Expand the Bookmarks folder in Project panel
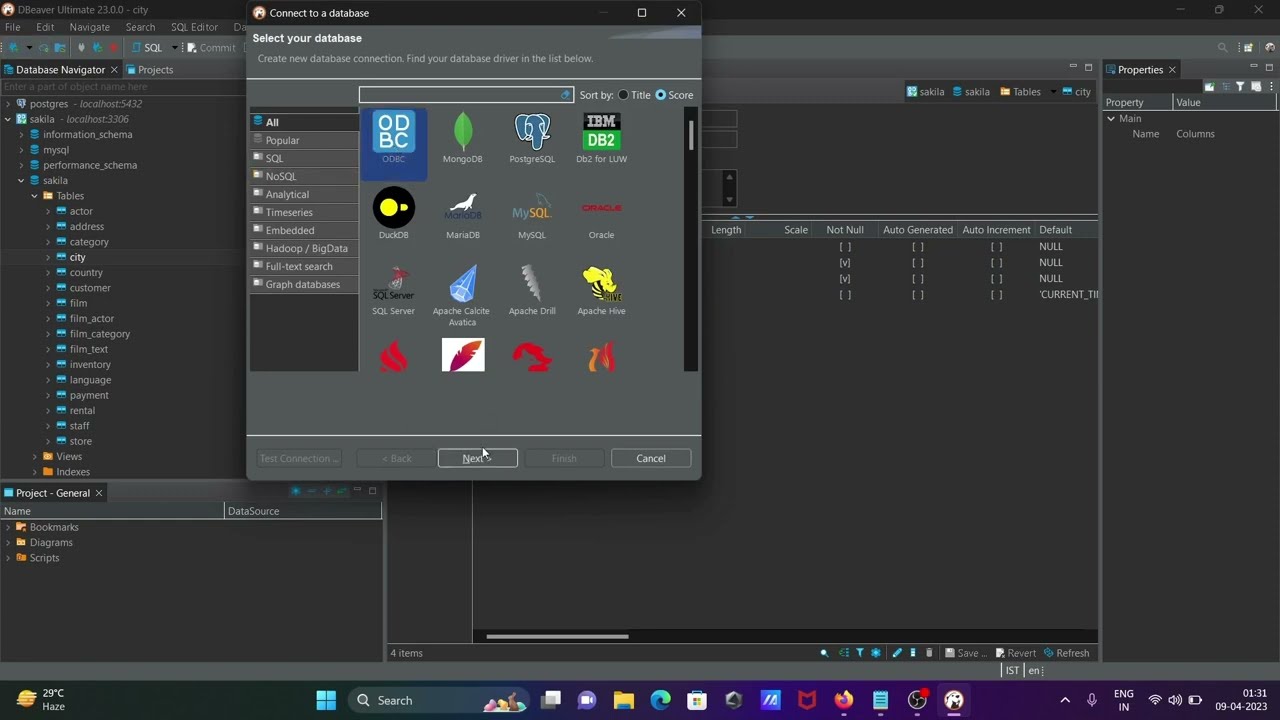Viewport: 1280px width, 720px height. (8, 527)
